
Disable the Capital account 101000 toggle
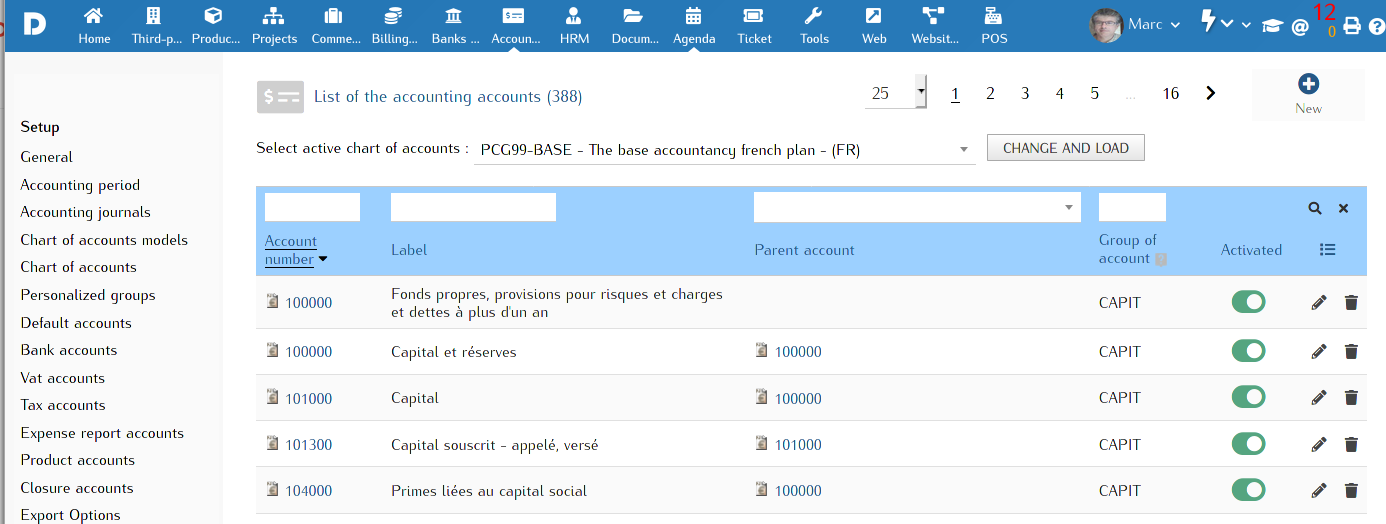pyautogui.click(x=1248, y=397)
